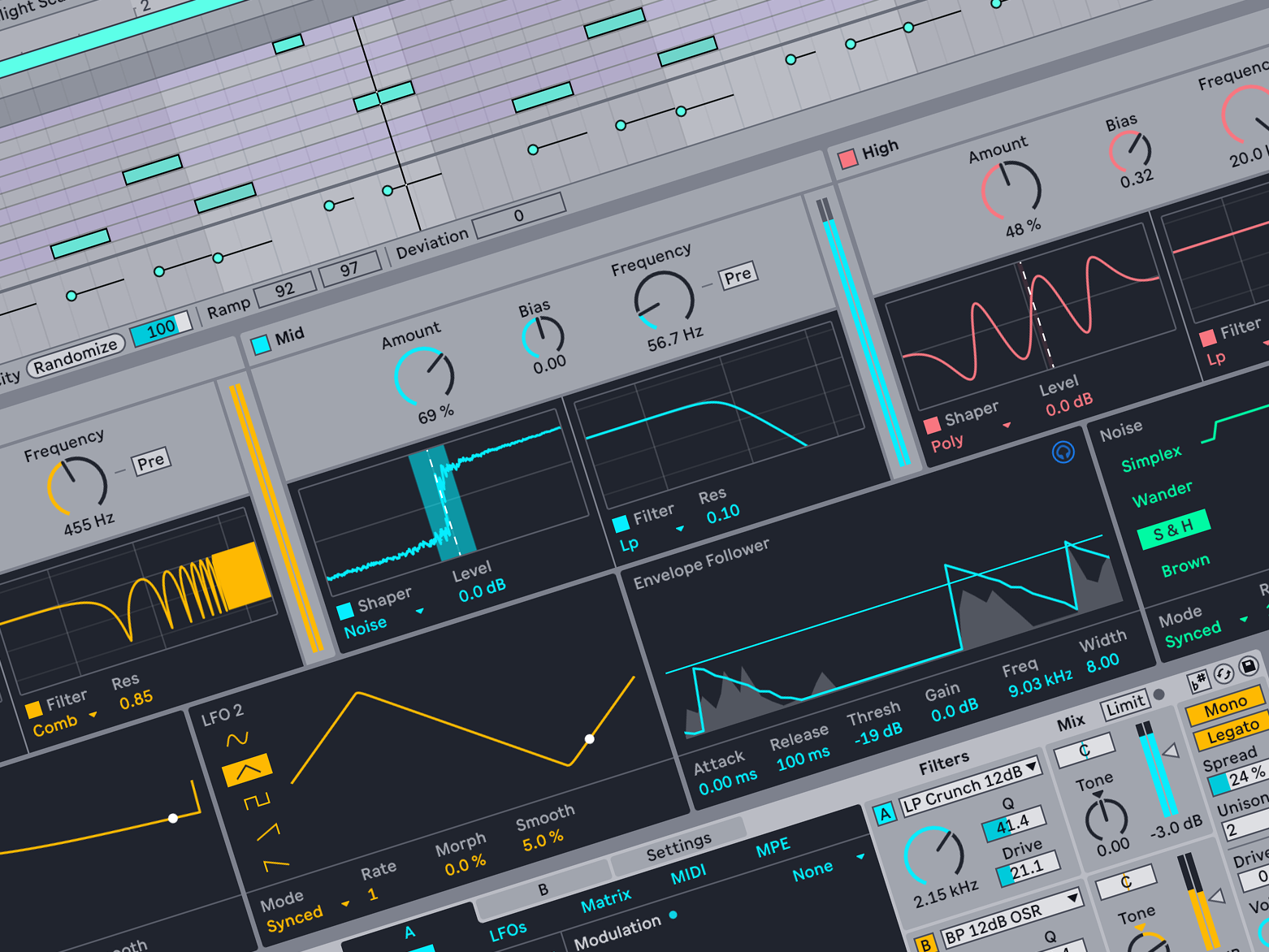Click the cyan level meter triangle handle
Screen dimensions: 1269x952
pos(1171,751)
